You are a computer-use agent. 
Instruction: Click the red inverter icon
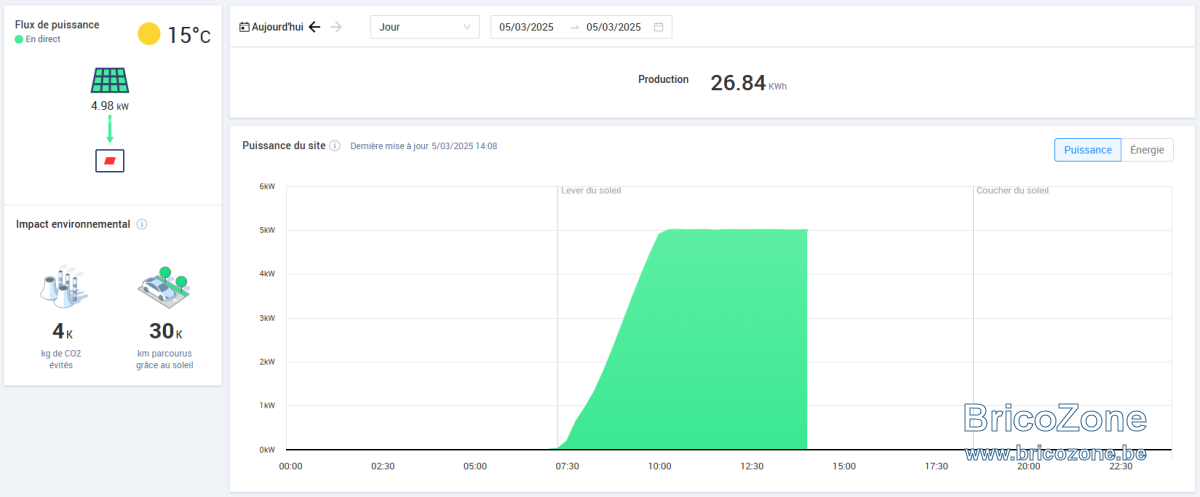110,161
